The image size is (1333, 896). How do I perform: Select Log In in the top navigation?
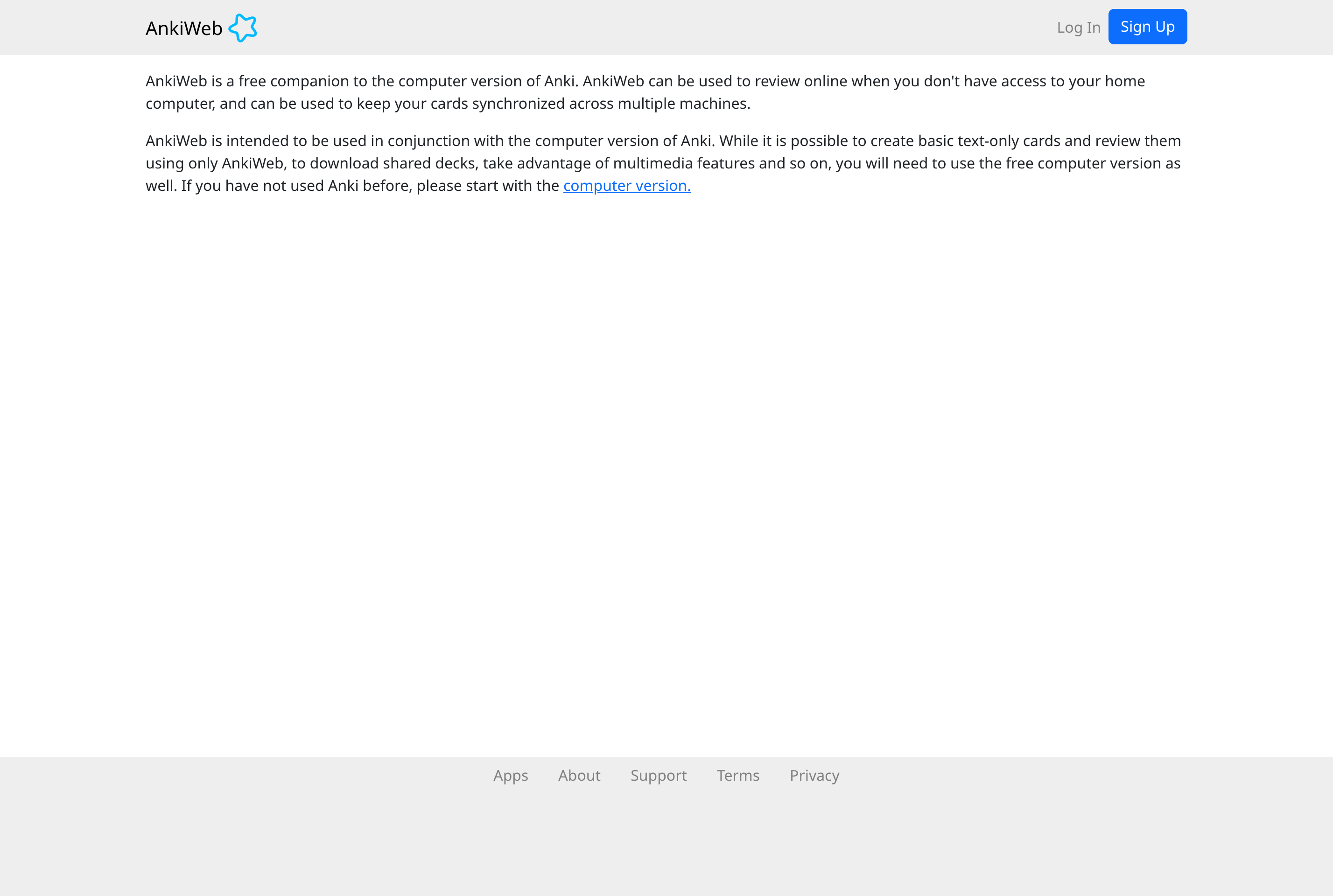pos(1079,27)
